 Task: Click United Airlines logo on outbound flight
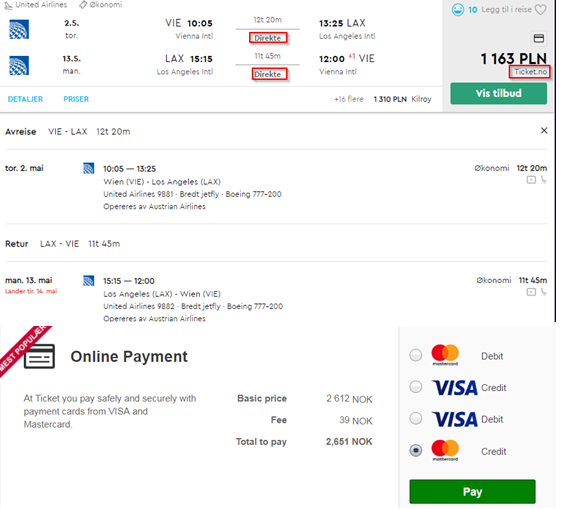pyautogui.click(x=19, y=29)
